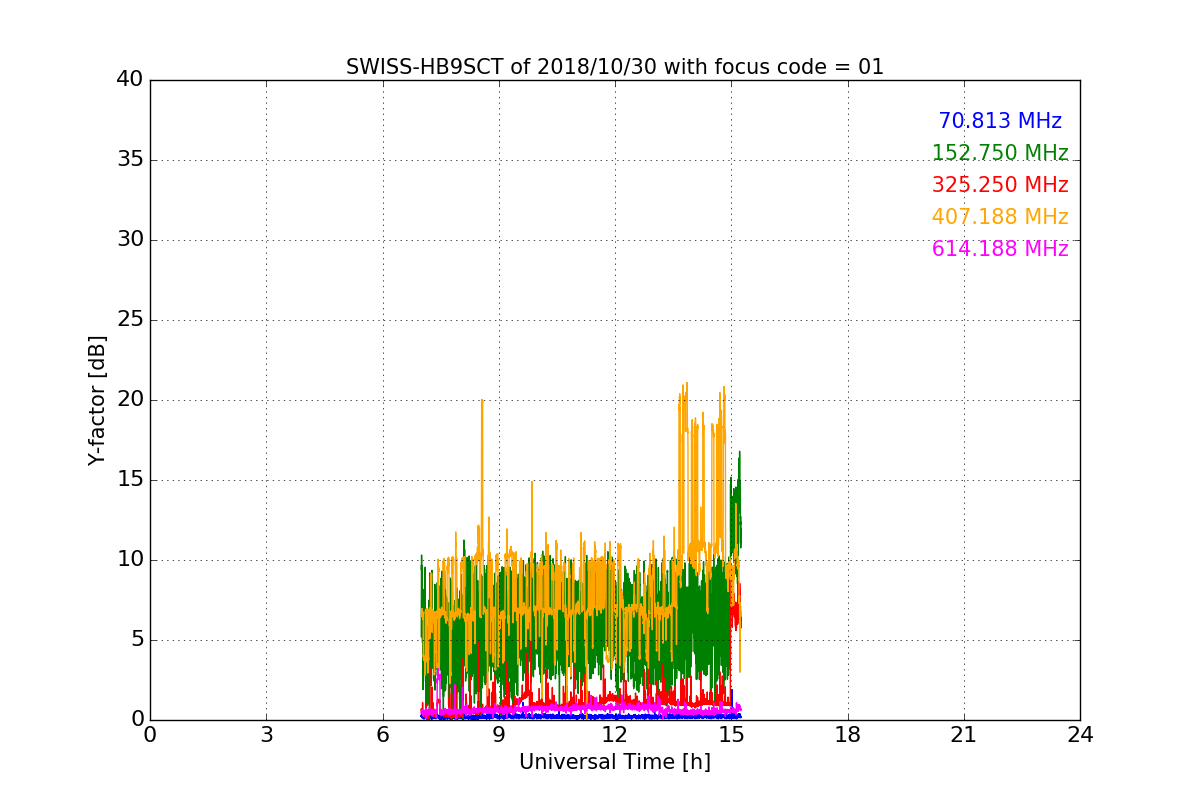Click x-axis tick label '24'
The height and width of the screenshot is (800, 1200).
[x=1080, y=735]
